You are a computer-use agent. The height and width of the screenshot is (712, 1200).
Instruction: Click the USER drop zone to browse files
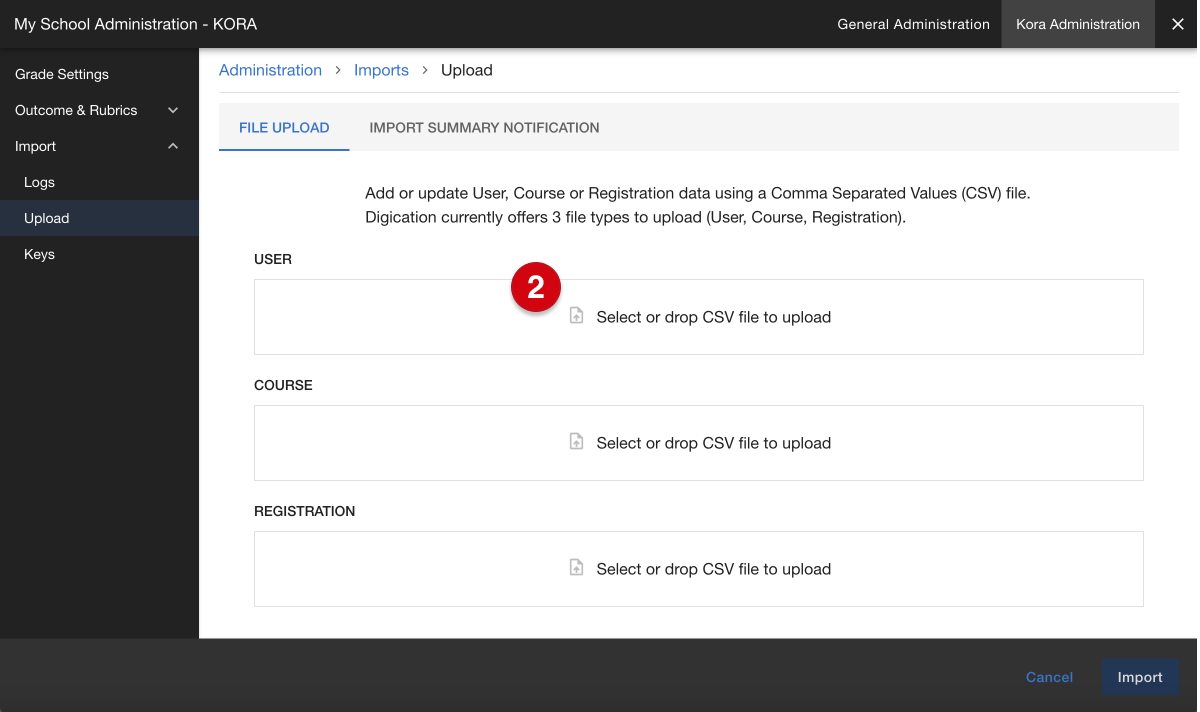[x=700, y=315]
